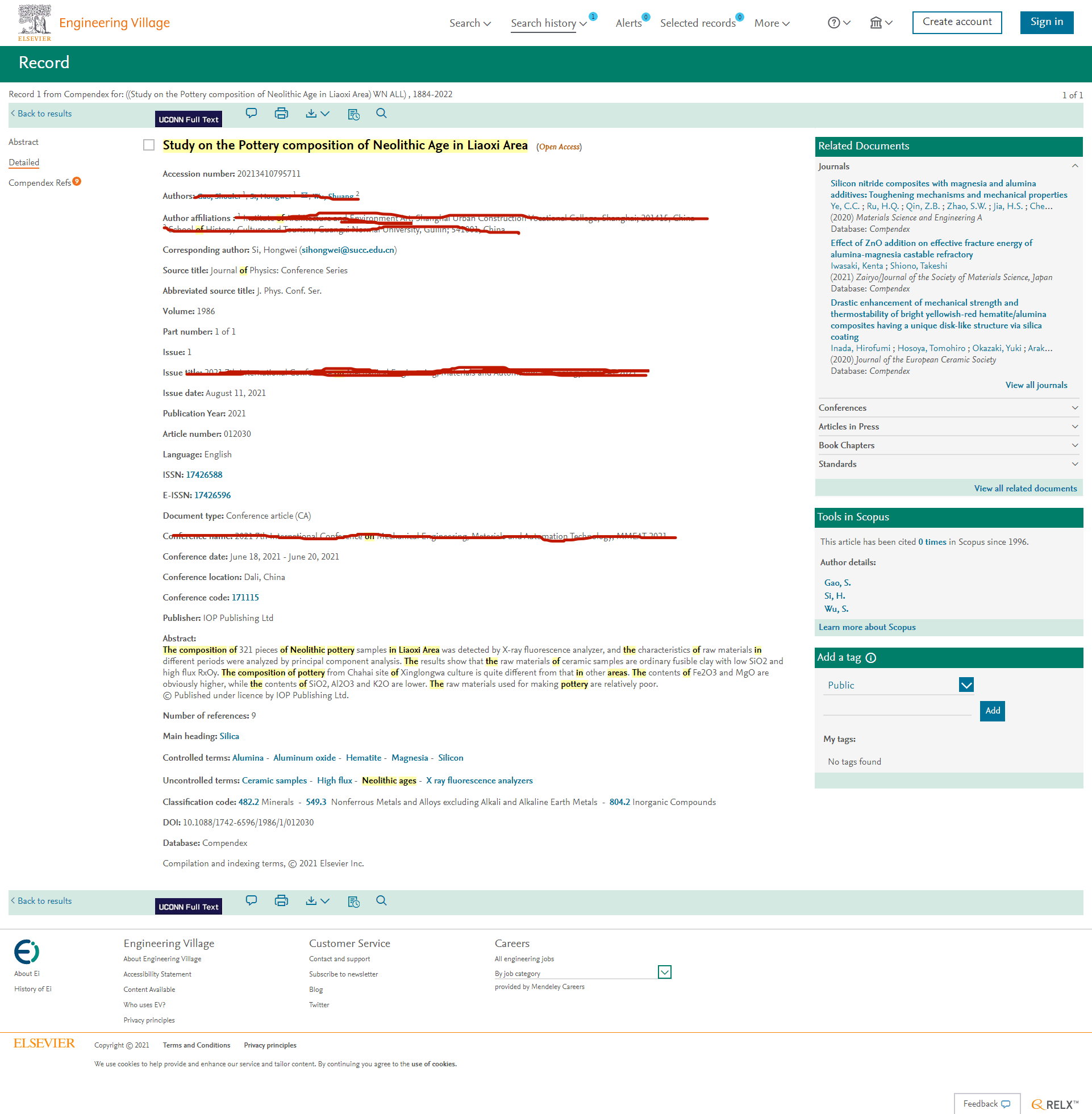Click the Search history count badge
The height and width of the screenshot is (1114, 1092).
[x=593, y=16]
